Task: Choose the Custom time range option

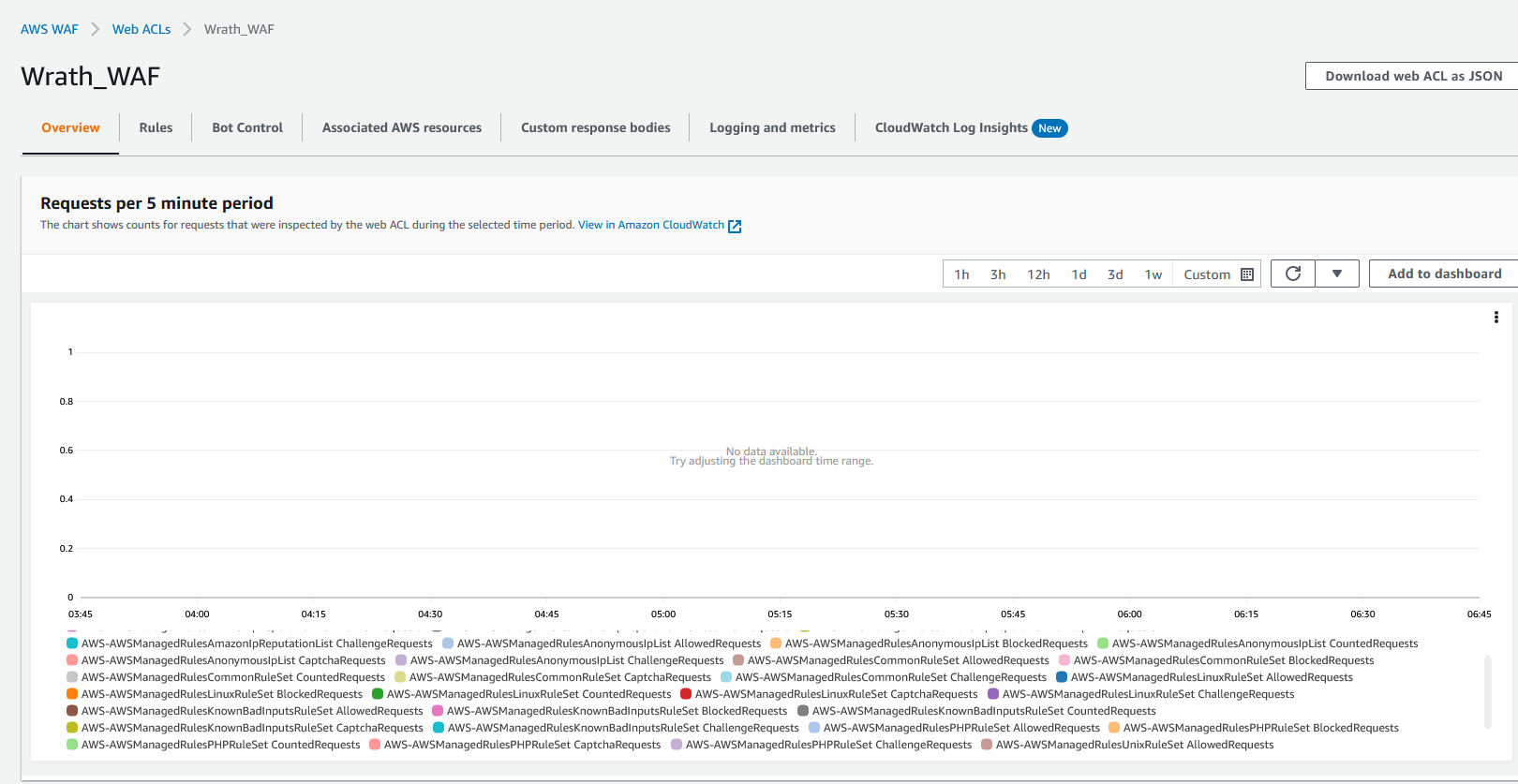Action: pos(1206,274)
